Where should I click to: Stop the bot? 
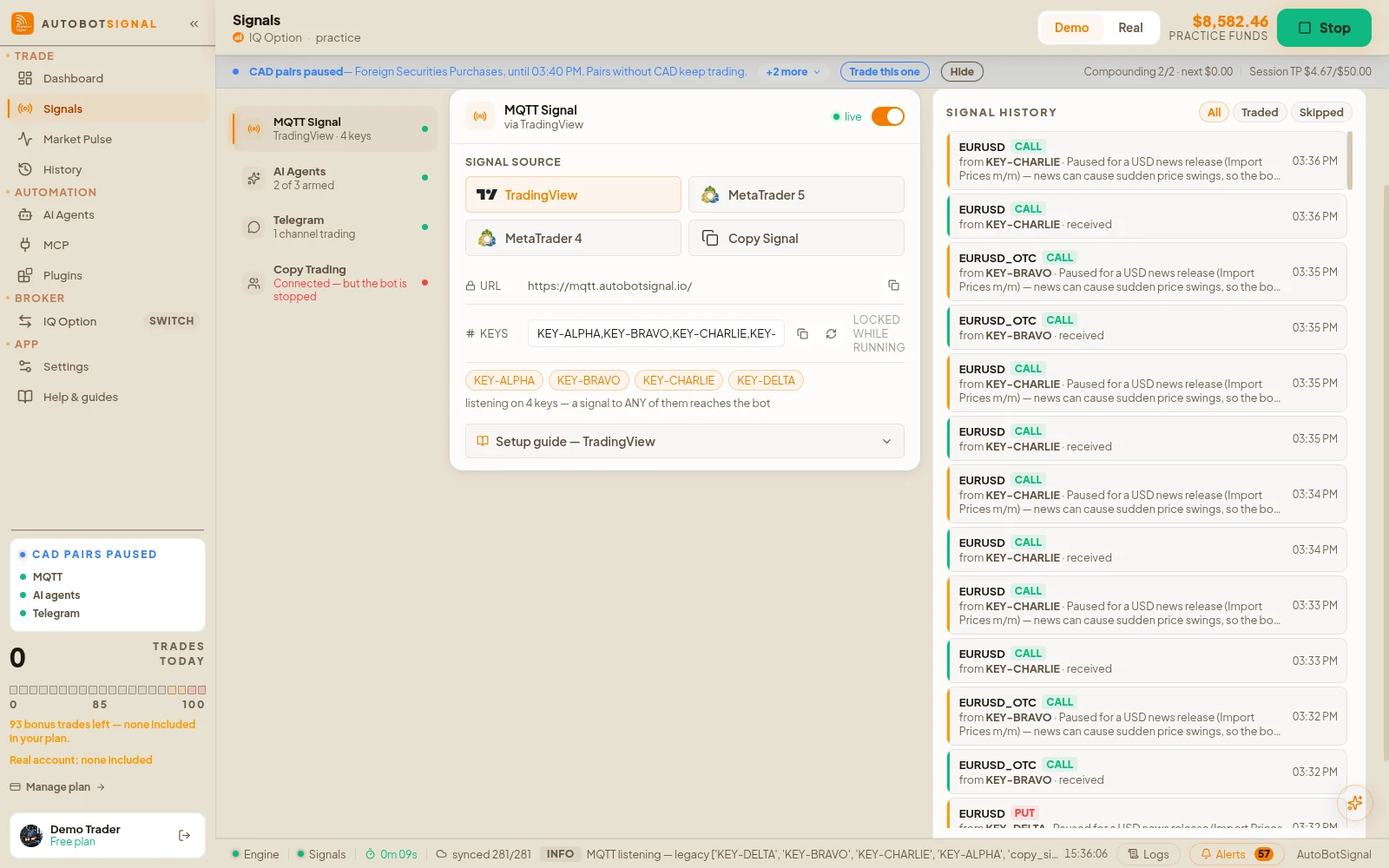(1324, 28)
